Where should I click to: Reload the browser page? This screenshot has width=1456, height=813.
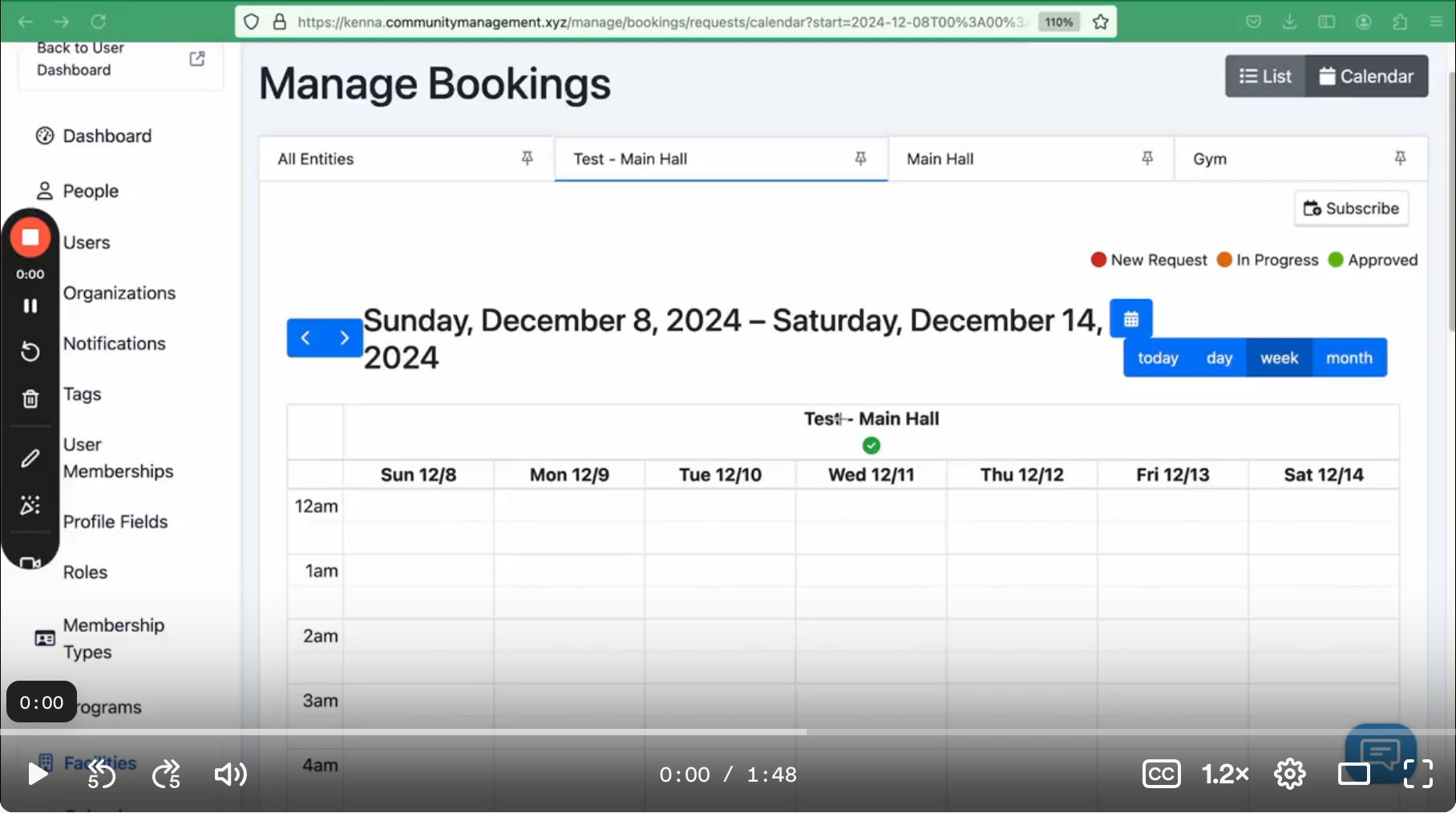[x=98, y=22]
